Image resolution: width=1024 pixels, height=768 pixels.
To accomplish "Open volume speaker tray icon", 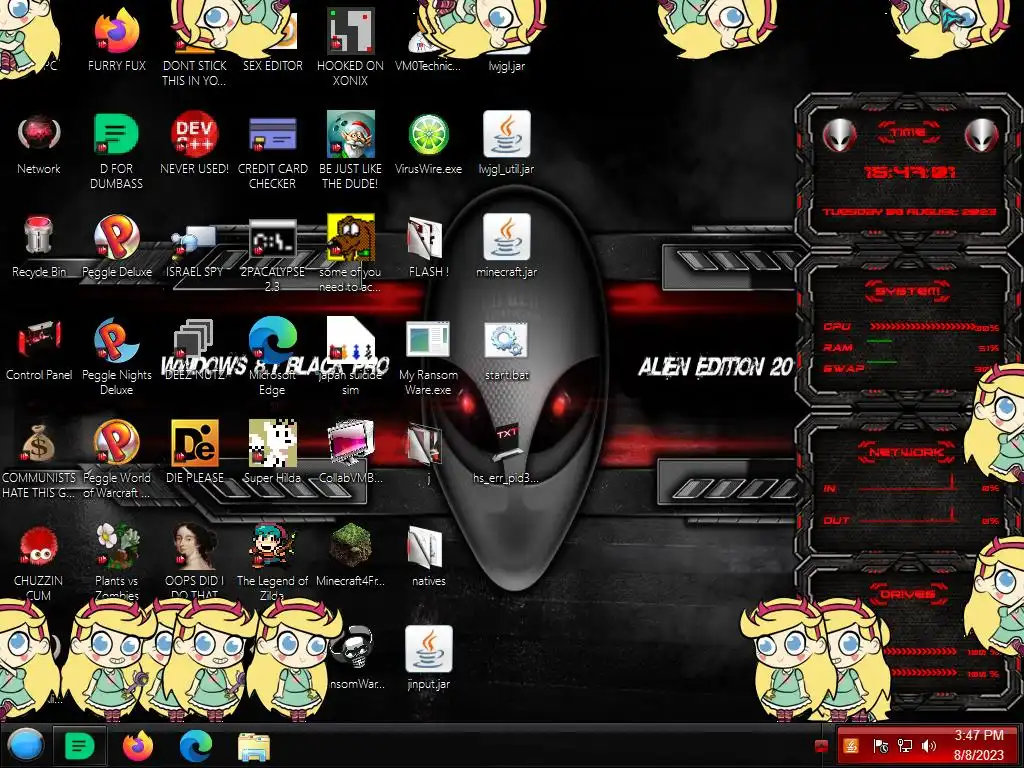I will pos(928,746).
